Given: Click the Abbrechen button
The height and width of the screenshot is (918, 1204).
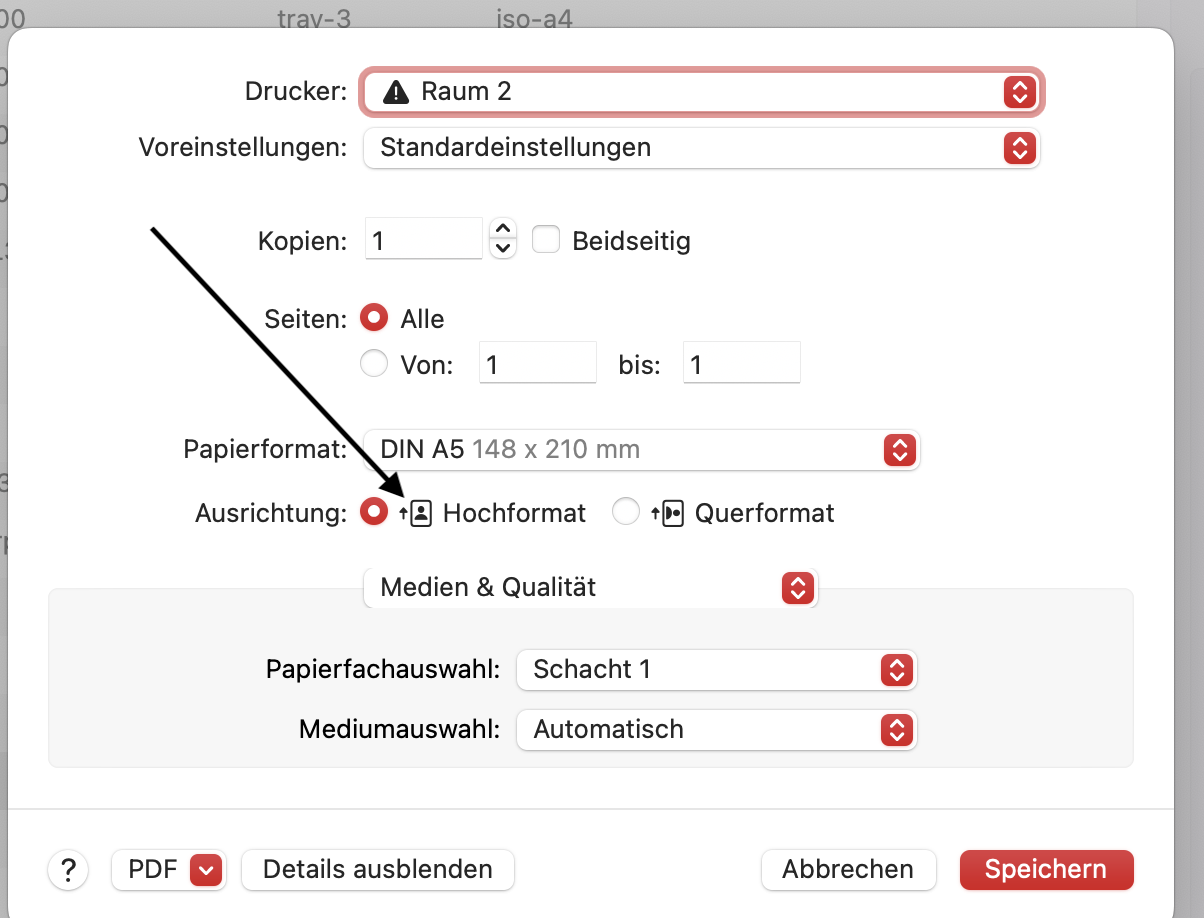Looking at the screenshot, I should click(x=848, y=870).
